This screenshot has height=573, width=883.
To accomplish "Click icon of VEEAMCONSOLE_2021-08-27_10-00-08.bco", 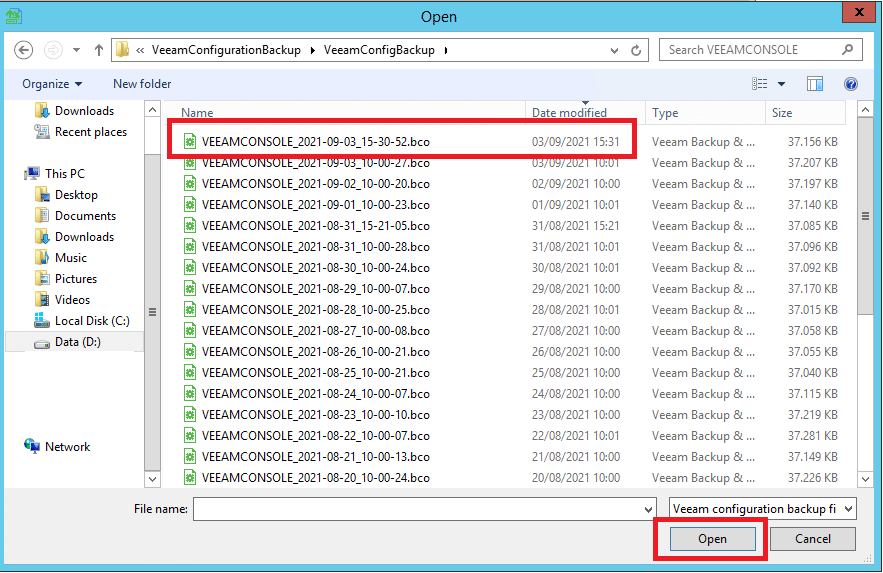I will (x=190, y=330).
